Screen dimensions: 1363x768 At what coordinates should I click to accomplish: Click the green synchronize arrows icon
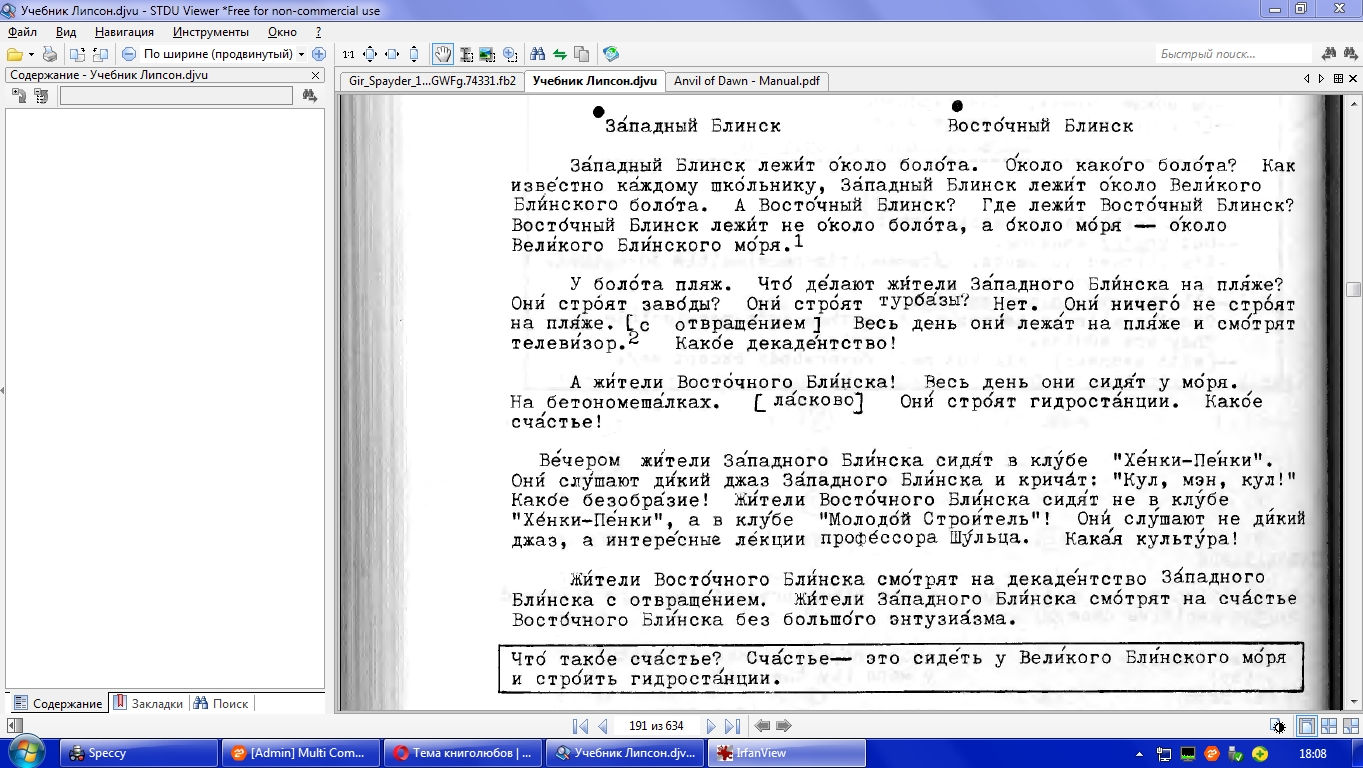pos(559,54)
